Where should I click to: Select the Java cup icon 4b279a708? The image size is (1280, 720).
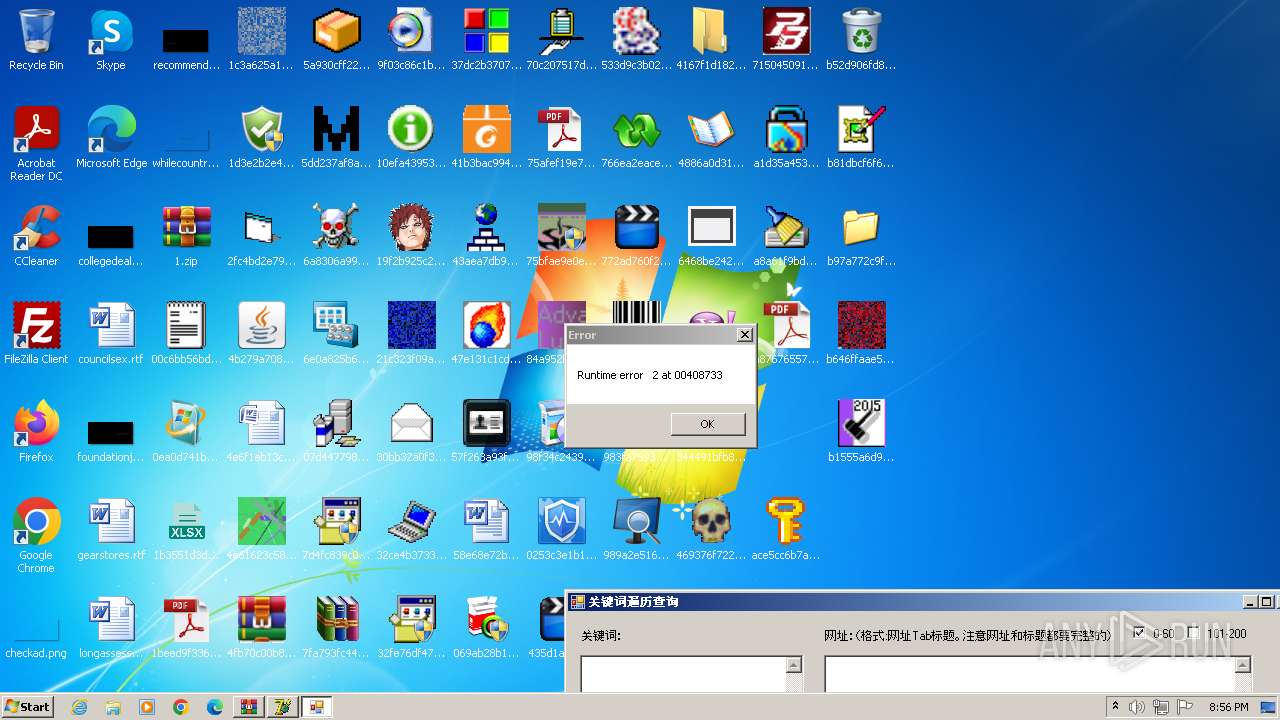261,334
